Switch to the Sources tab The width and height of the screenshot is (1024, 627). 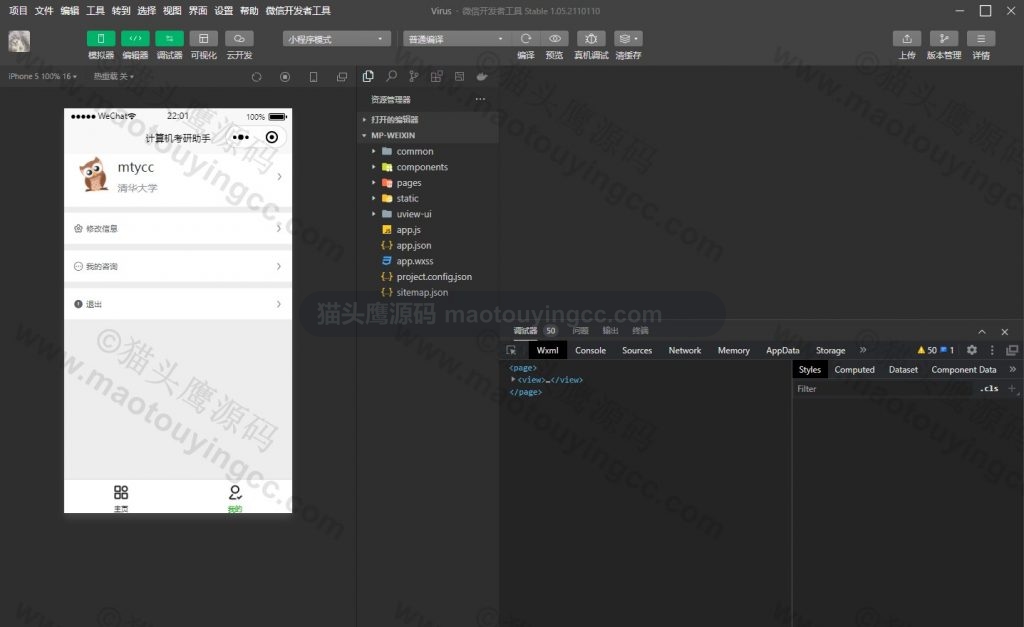(x=637, y=350)
